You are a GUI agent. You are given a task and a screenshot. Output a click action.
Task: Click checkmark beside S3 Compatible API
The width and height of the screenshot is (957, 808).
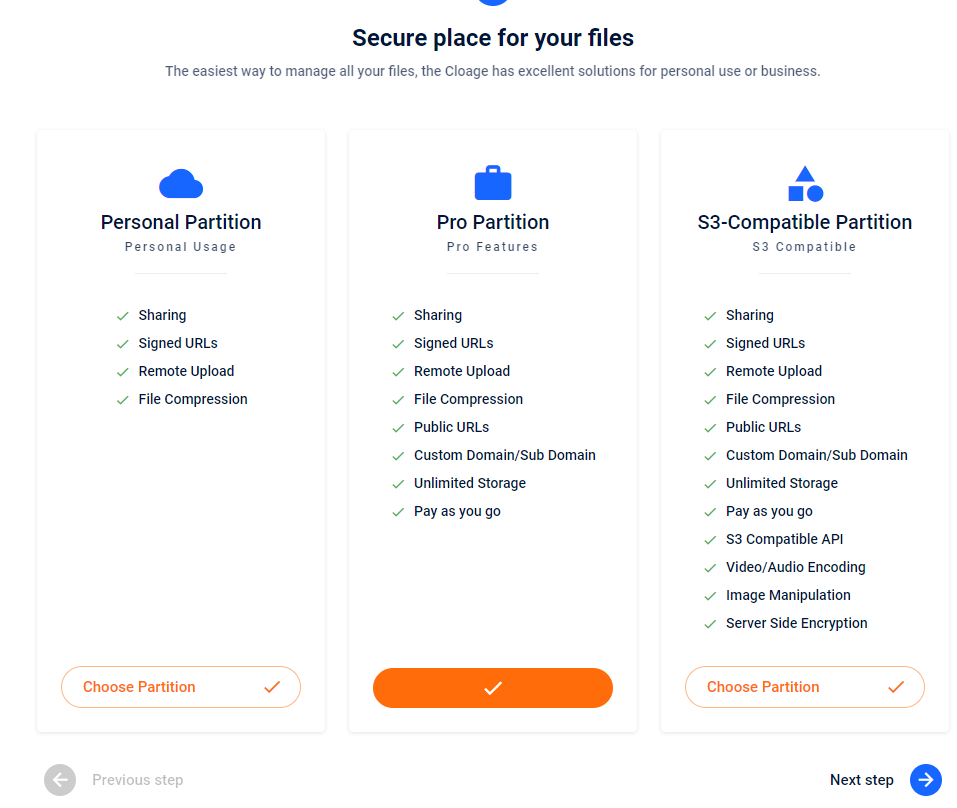click(710, 540)
